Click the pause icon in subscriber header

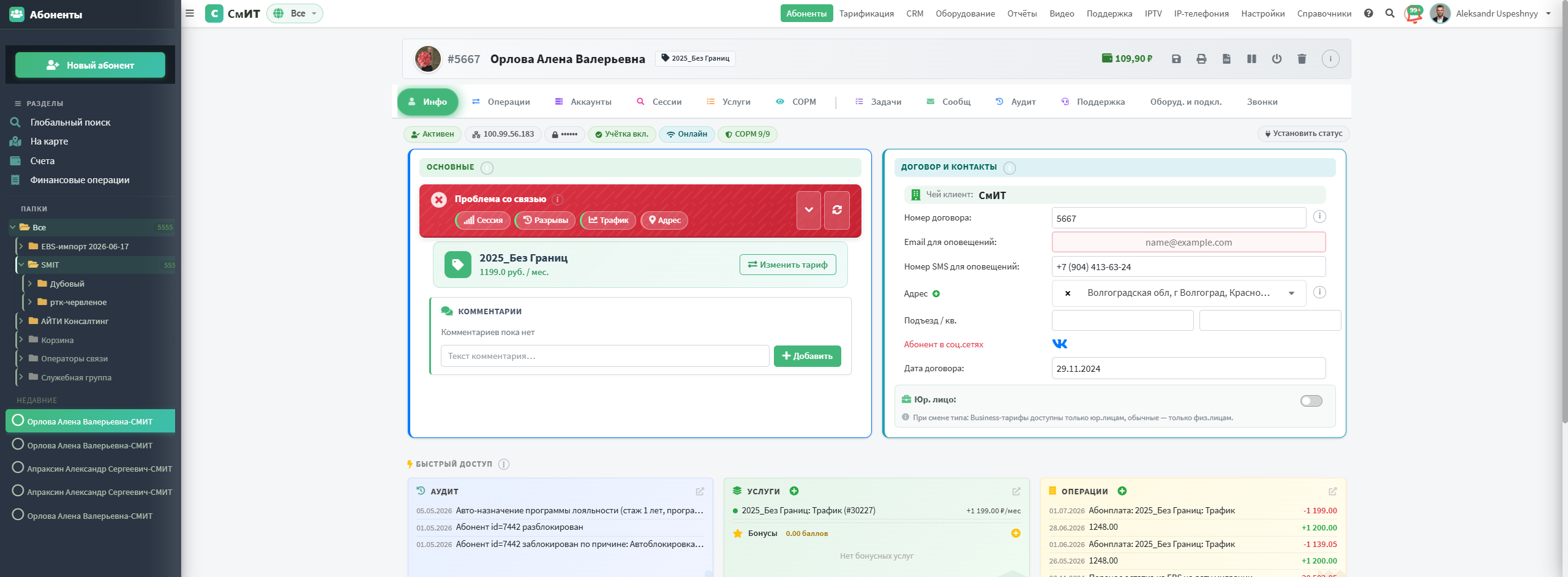1251,59
